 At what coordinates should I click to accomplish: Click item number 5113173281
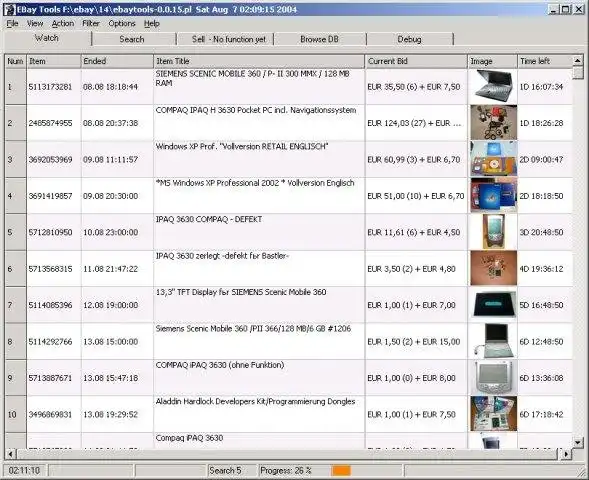50,87
